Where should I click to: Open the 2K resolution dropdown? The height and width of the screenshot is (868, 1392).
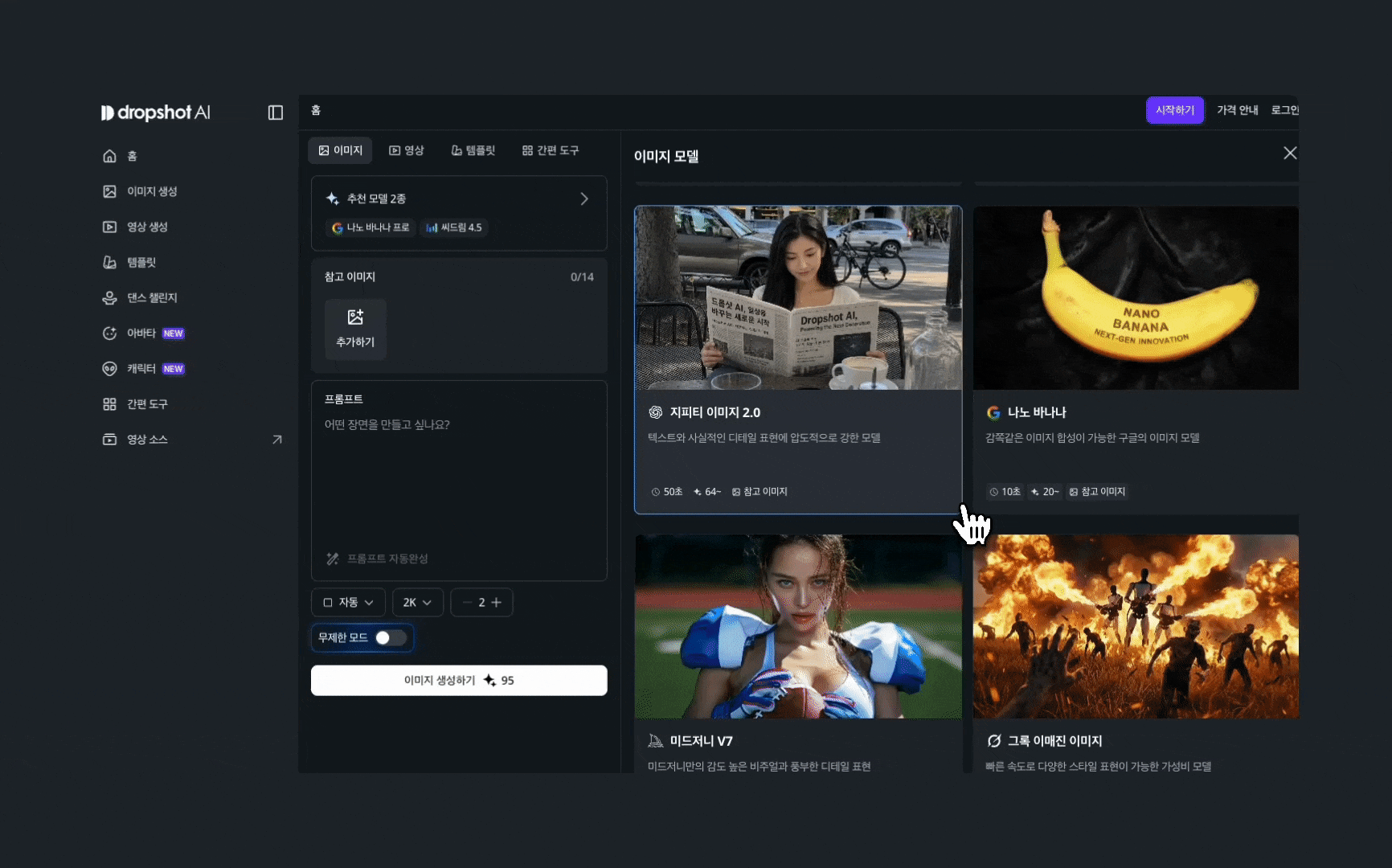tap(417, 602)
